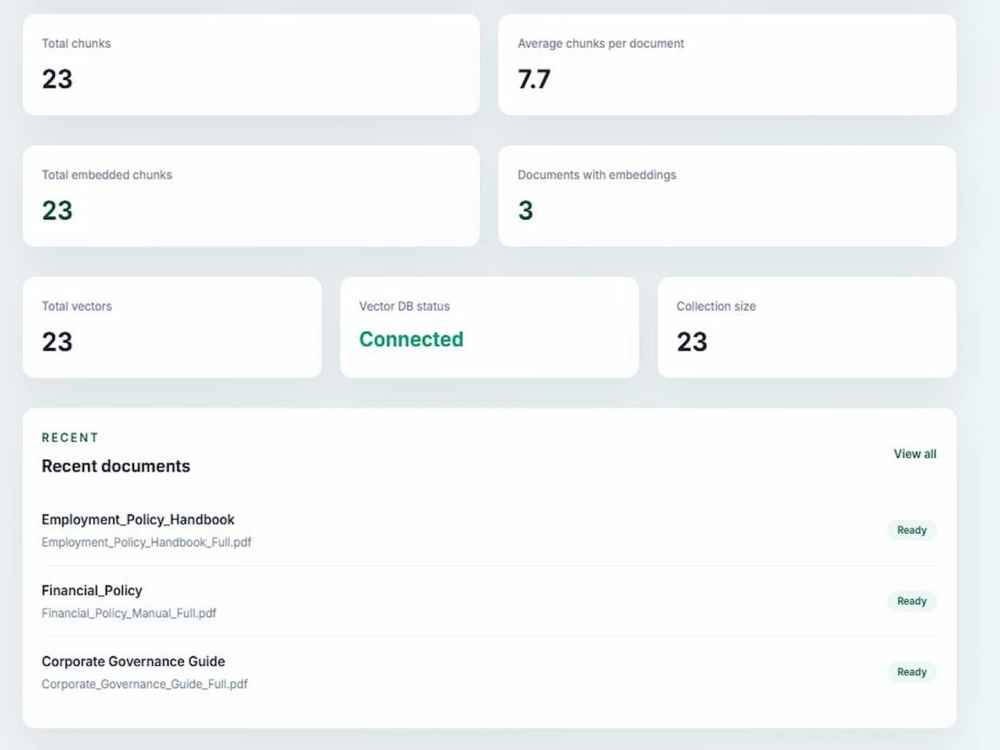Click Ready badge for Corporate Governance Guide

point(911,672)
